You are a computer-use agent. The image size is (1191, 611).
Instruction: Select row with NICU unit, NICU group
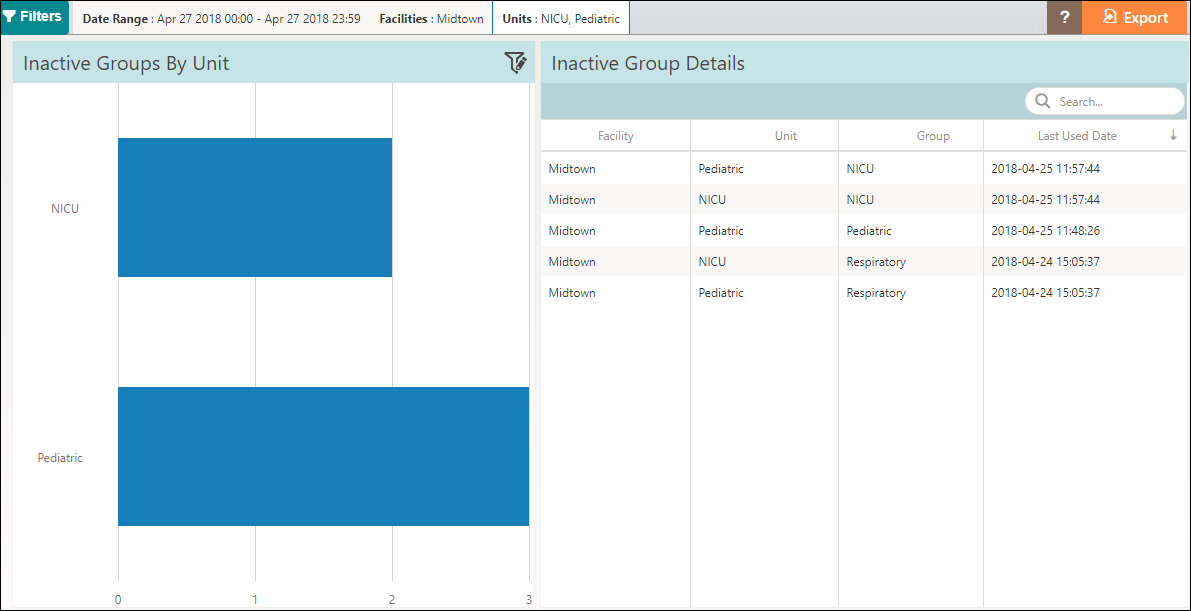[x=864, y=200]
